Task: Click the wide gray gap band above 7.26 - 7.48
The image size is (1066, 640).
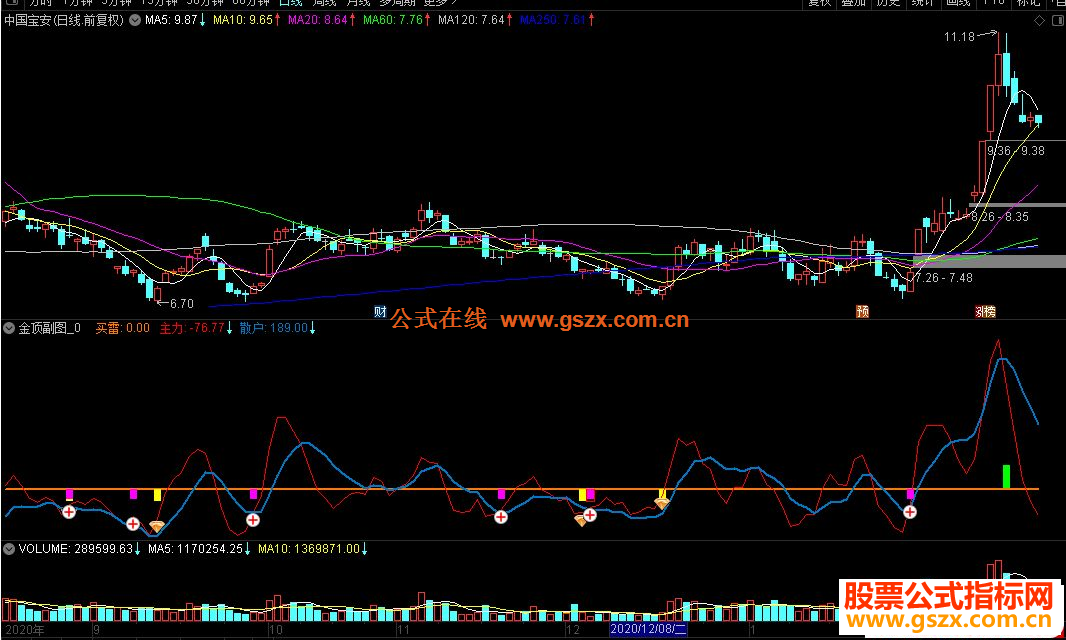Action: click(990, 261)
